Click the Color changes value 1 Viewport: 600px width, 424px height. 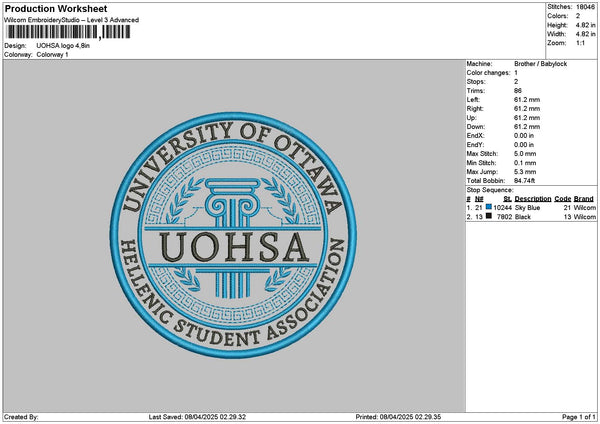(516, 73)
